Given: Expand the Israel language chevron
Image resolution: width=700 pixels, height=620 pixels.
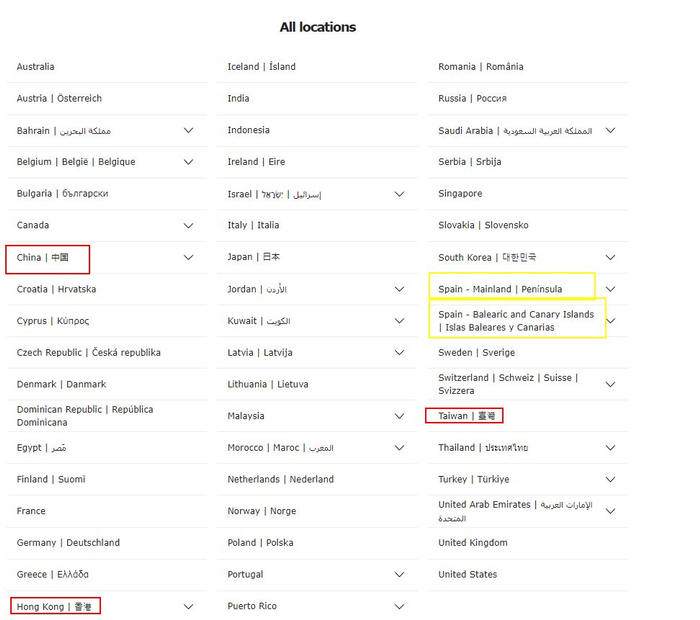Looking at the screenshot, I should click(x=399, y=194).
